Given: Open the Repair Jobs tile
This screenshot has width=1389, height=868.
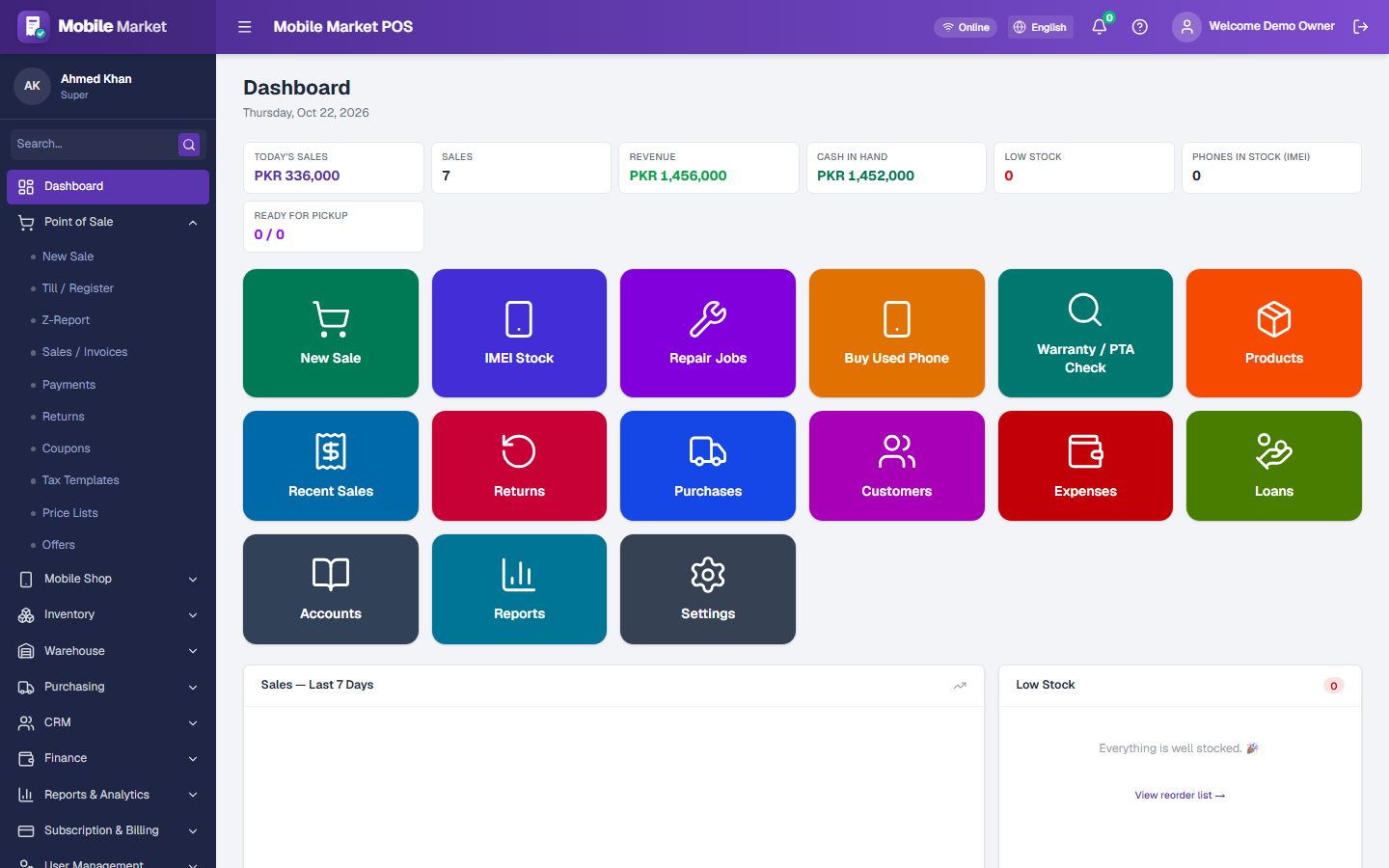Looking at the screenshot, I should [x=708, y=333].
